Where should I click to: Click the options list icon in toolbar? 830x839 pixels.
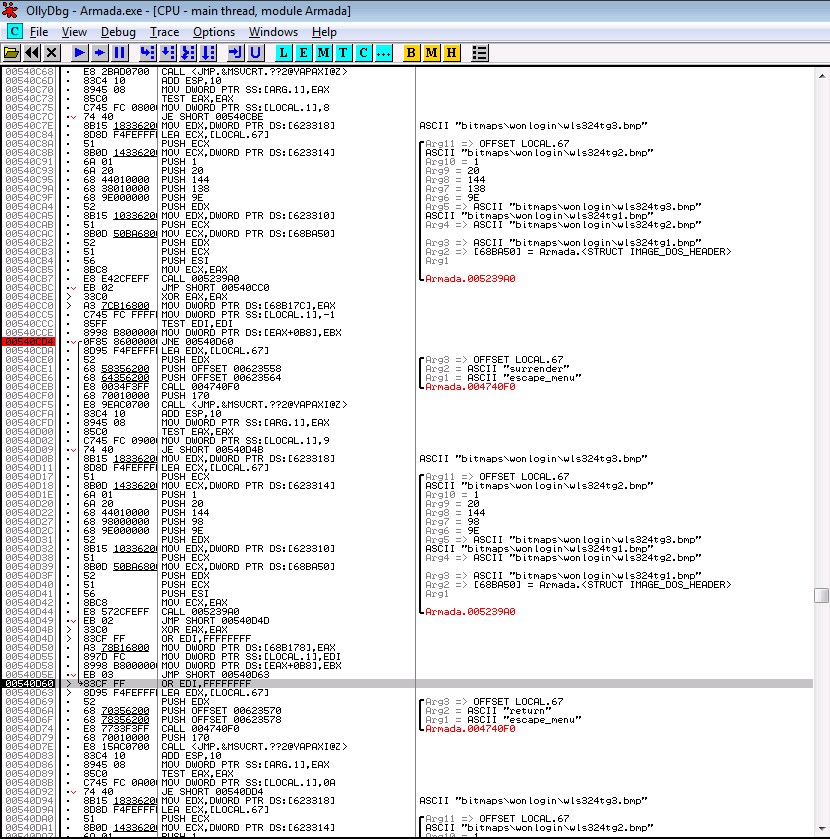(x=479, y=52)
